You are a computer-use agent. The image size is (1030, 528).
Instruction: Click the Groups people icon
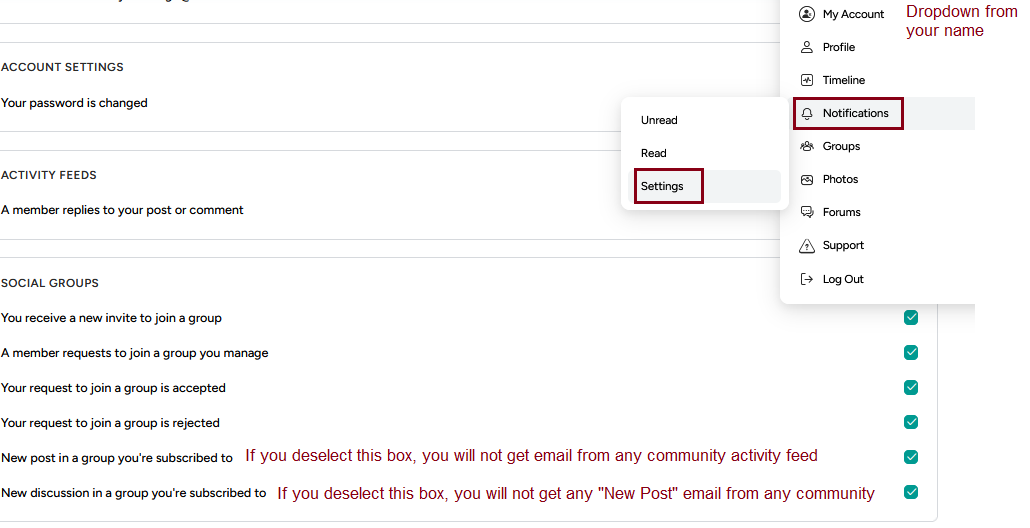(x=807, y=146)
